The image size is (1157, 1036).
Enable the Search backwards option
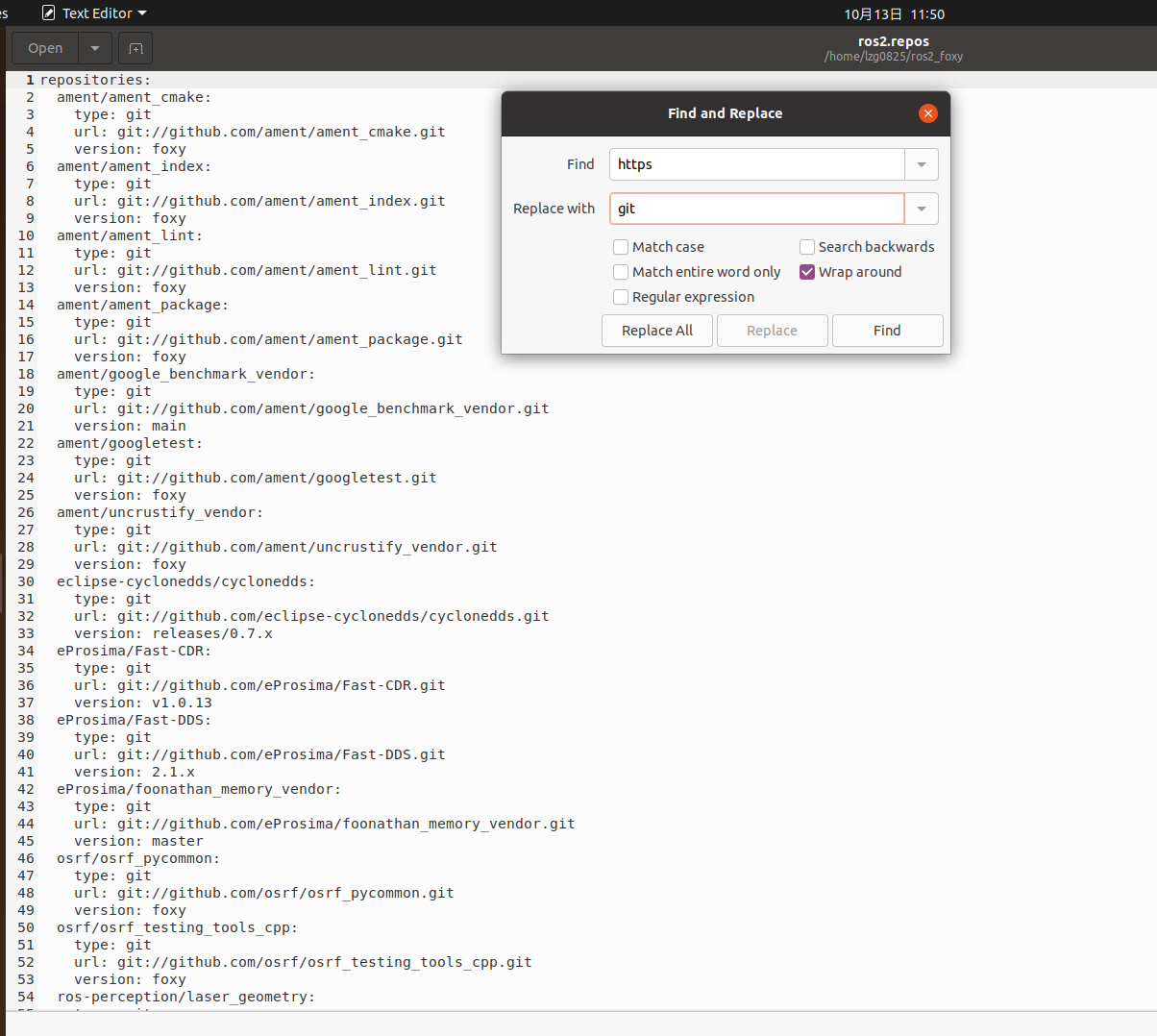pos(806,247)
